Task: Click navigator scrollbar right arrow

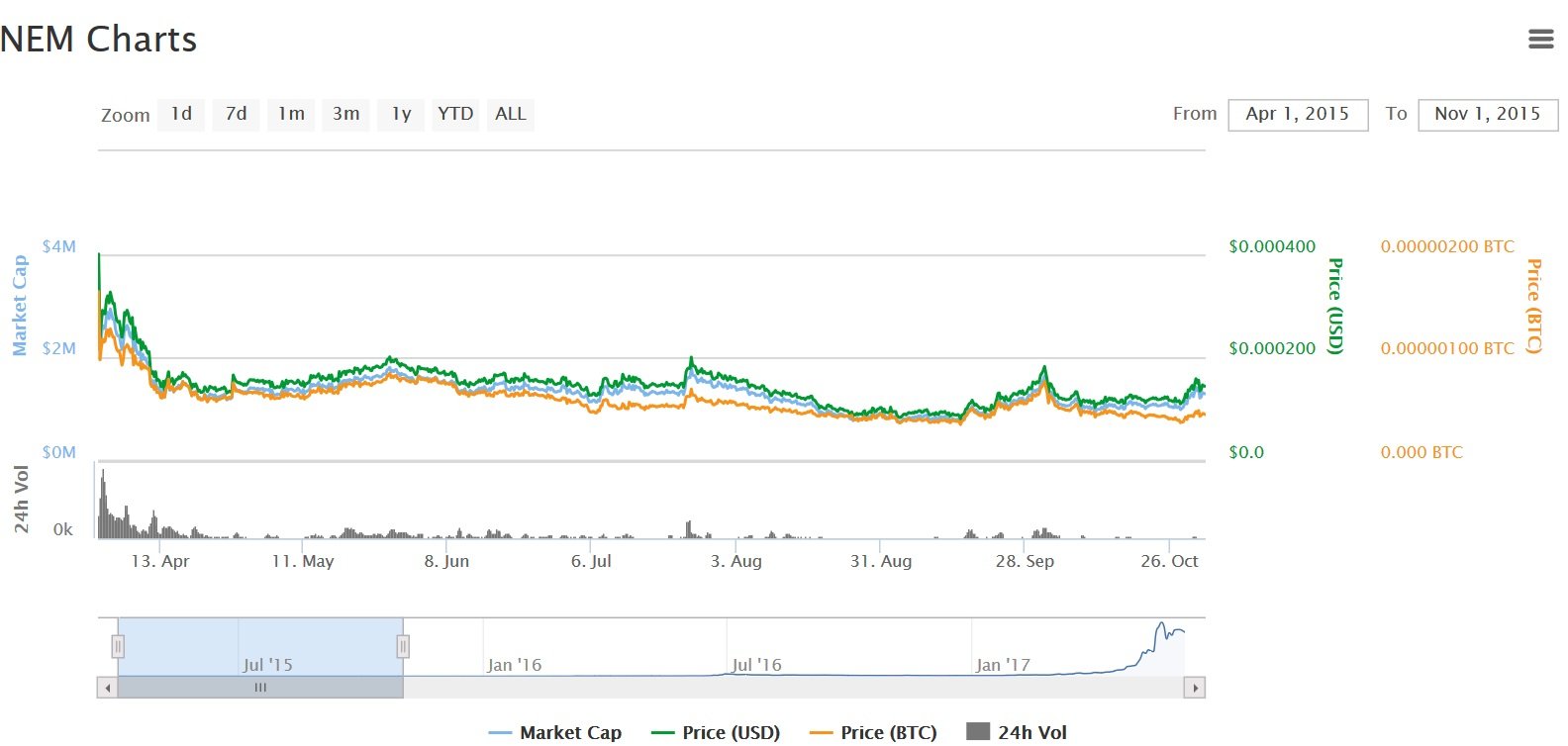Action: [1195, 688]
